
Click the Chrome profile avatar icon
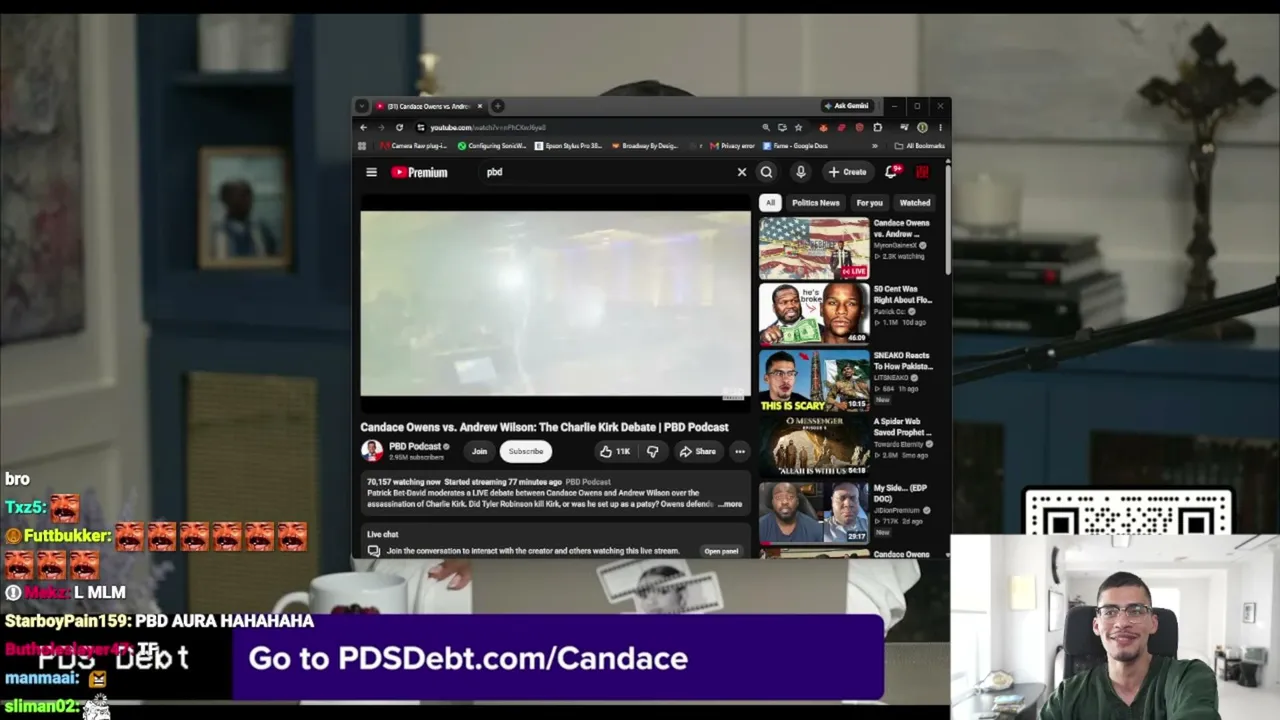(x=922, y=127)
